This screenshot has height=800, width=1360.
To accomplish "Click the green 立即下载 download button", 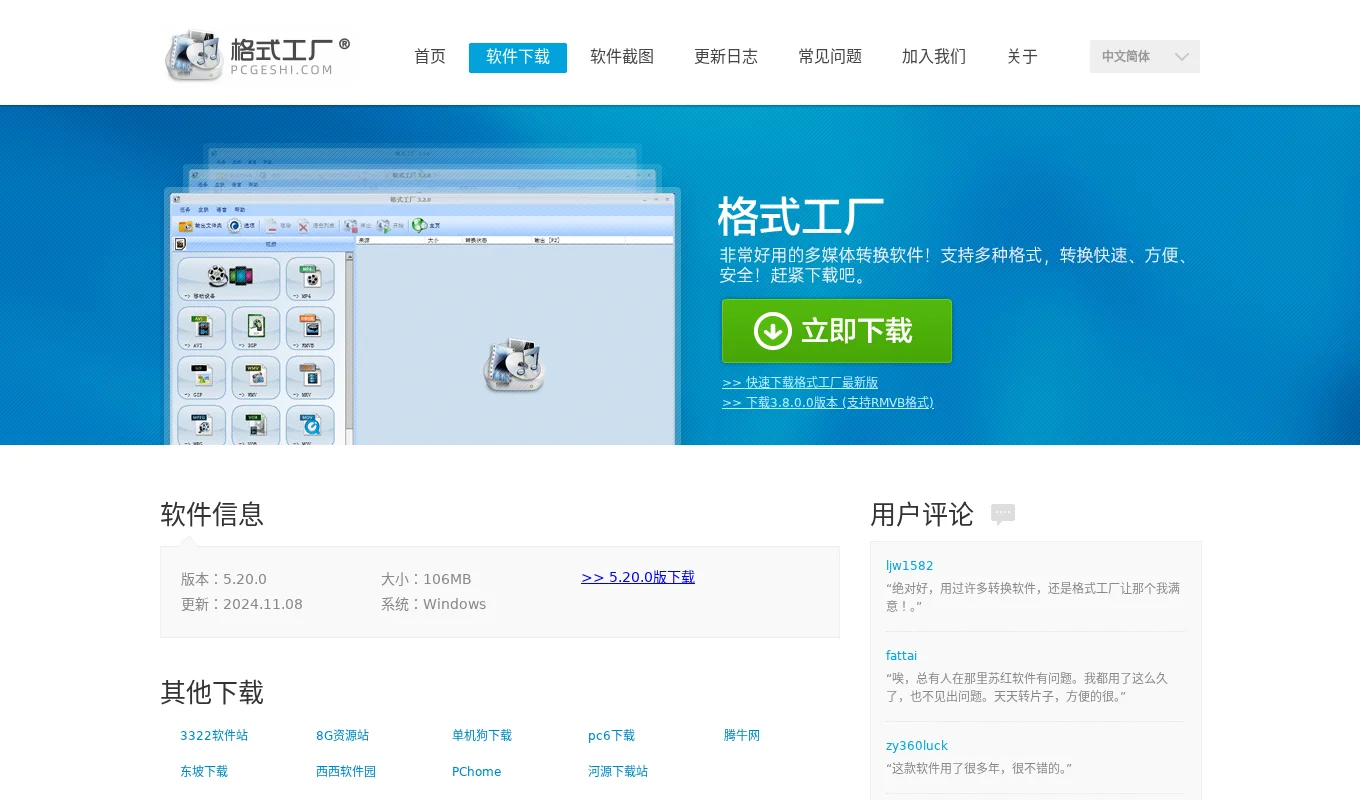I will [836, 331].
